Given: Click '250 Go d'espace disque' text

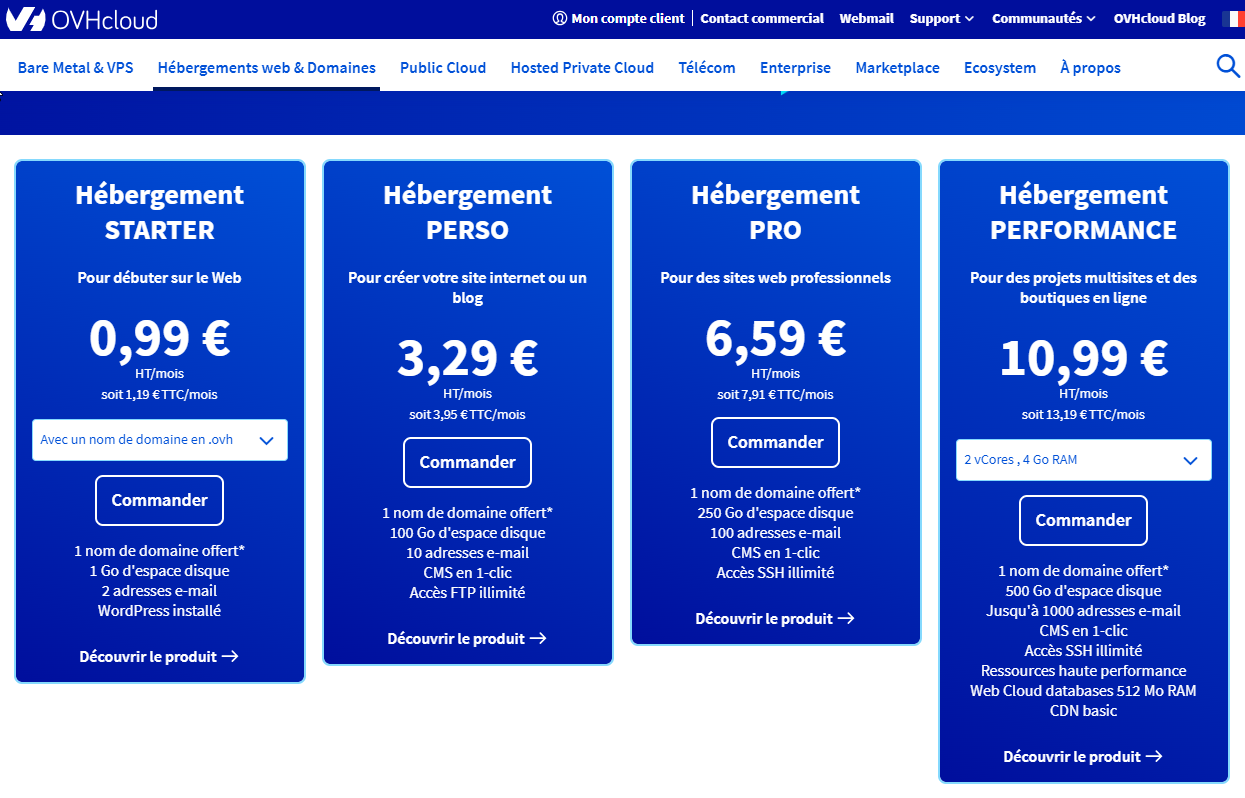Looking at the screenshot, I should click(x=775, y=513).
